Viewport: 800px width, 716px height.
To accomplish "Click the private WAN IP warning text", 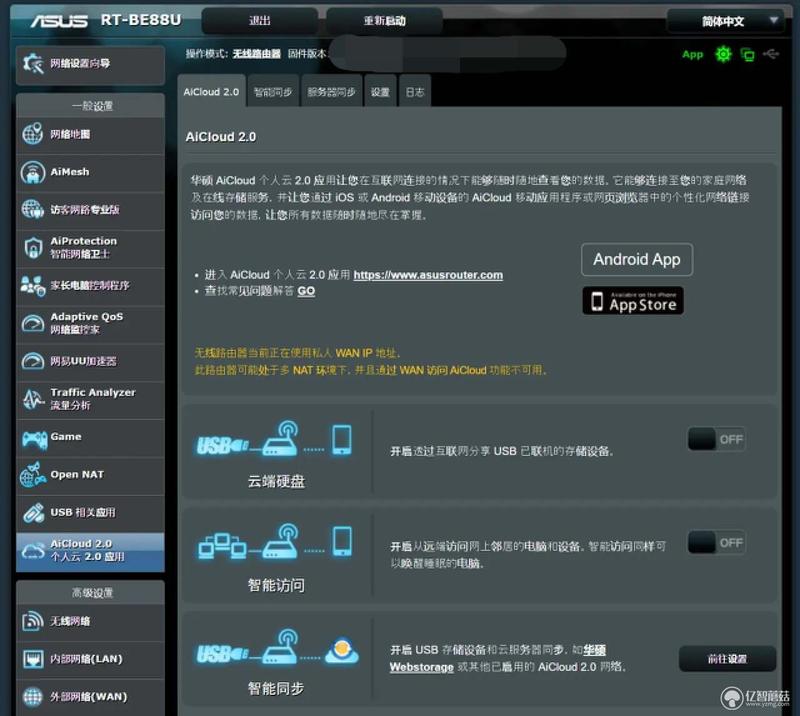I will (297, 353).
